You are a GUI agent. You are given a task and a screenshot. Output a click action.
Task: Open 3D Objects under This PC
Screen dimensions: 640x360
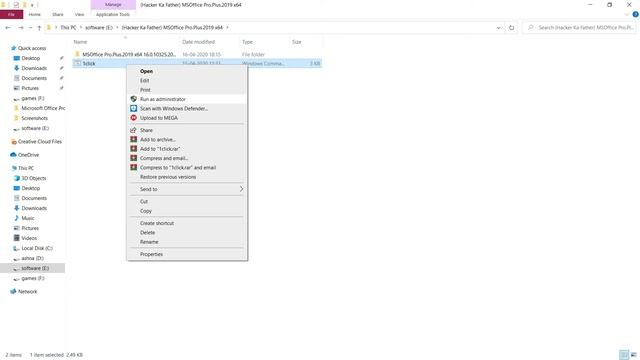[x=33, y=178]
